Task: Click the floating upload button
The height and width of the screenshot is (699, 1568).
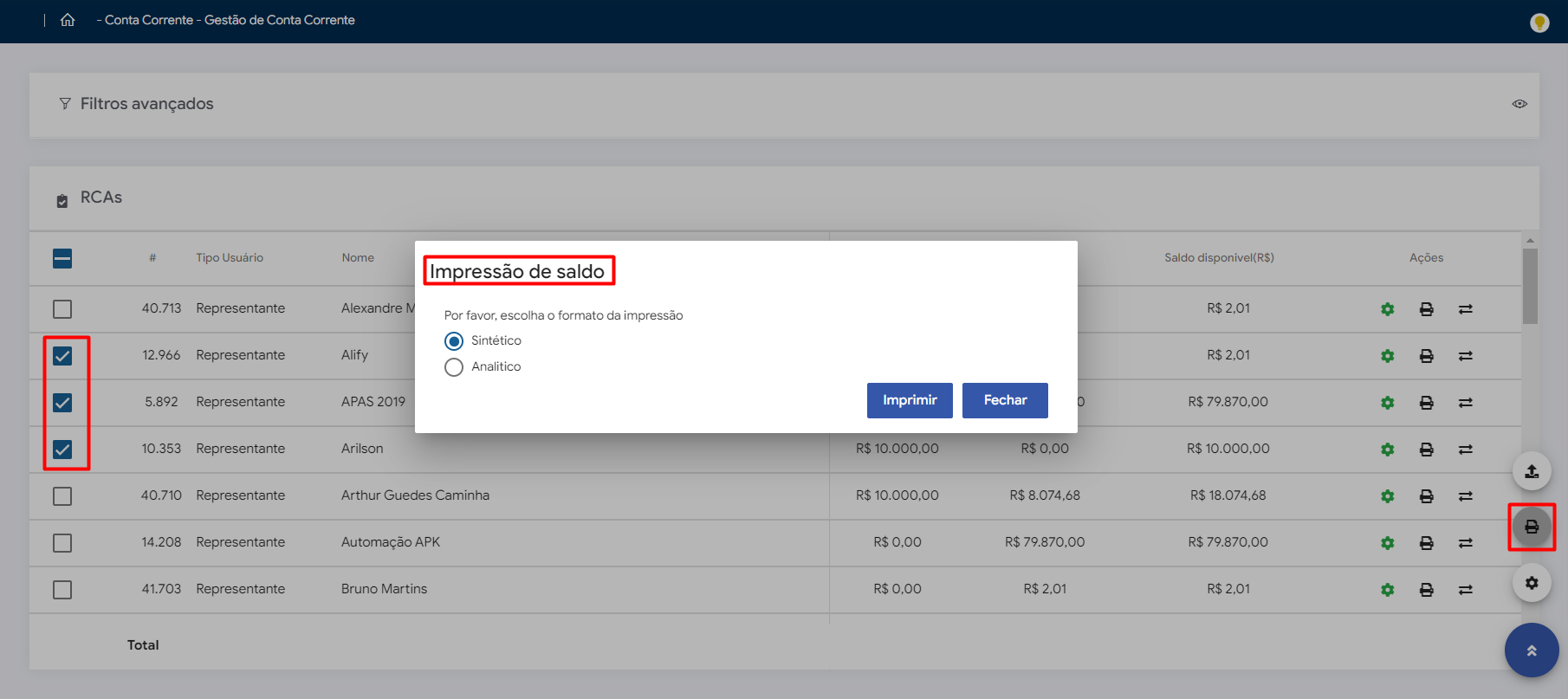Action: point(1531,471)
